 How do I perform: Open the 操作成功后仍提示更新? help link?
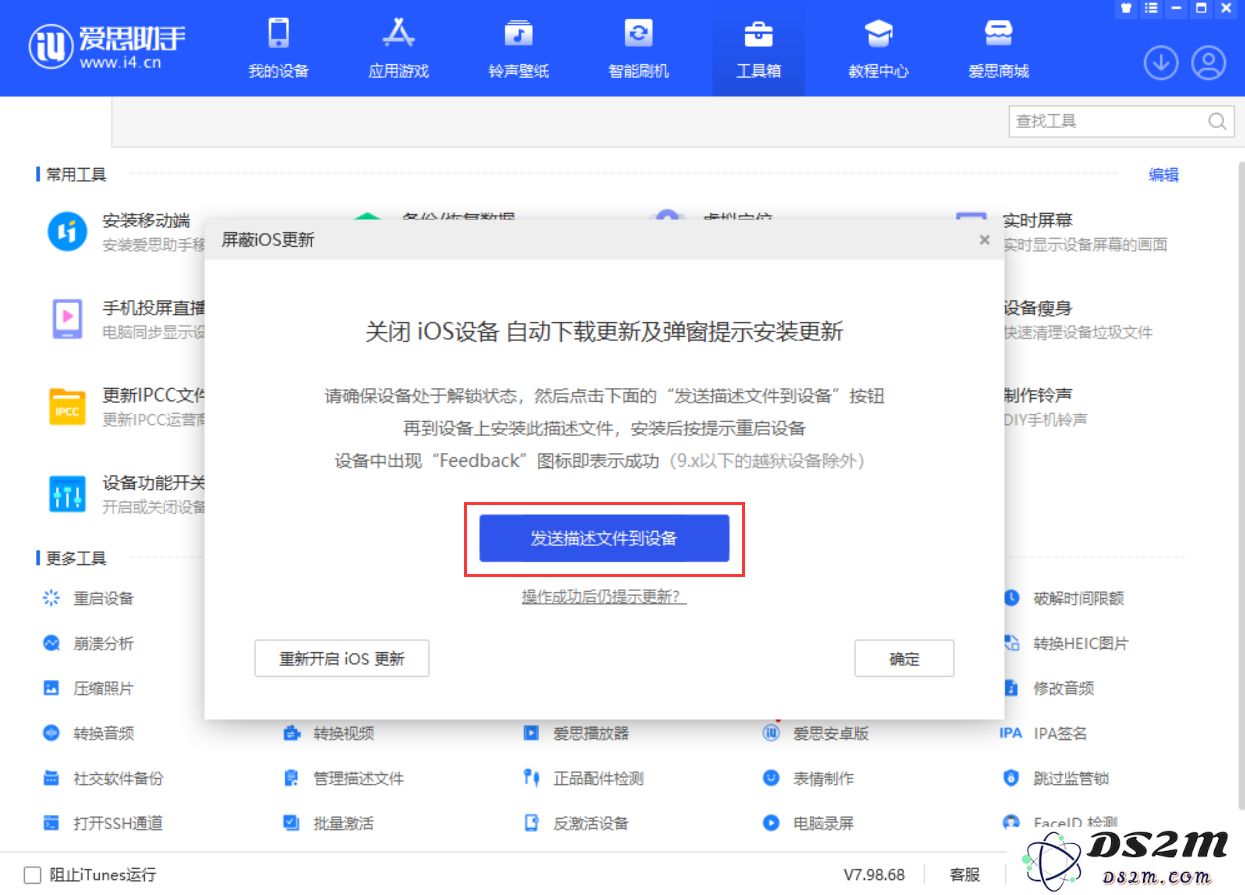point(604,597)
